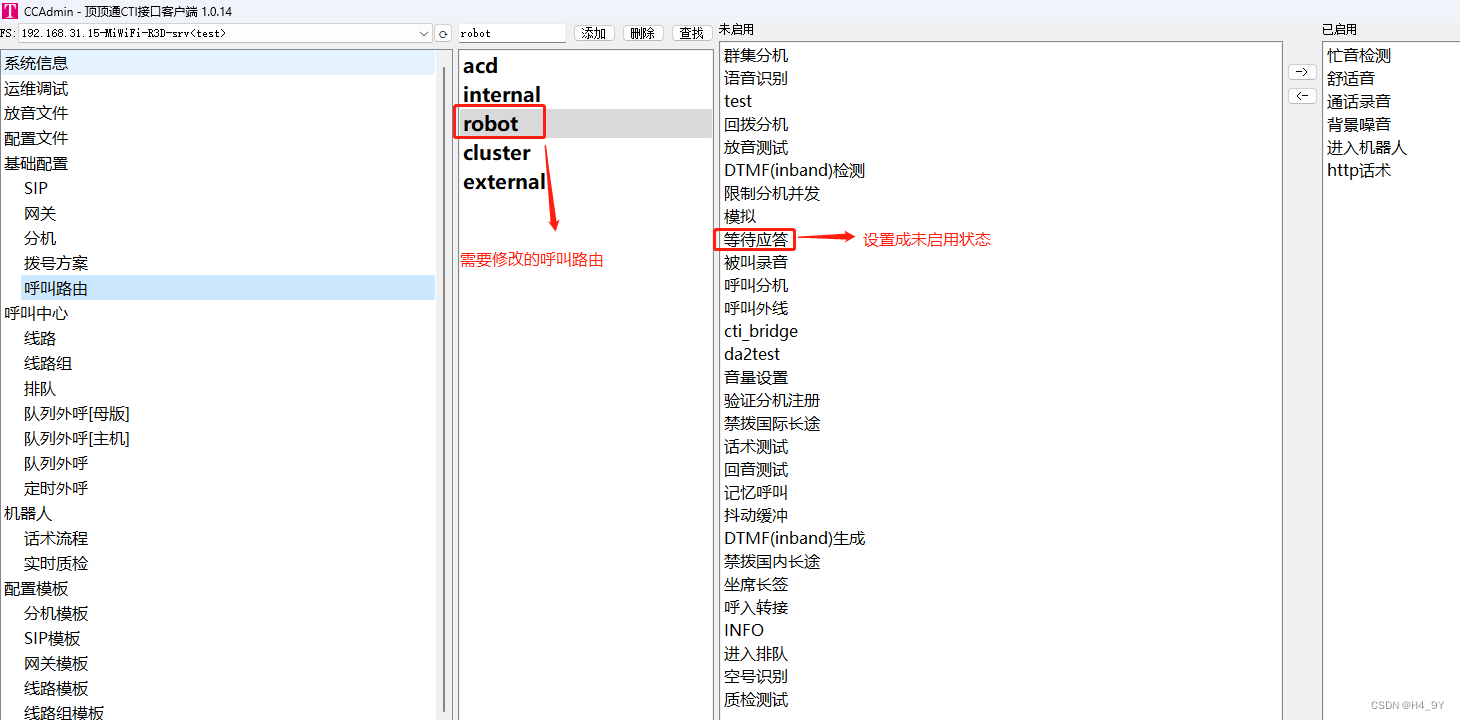1460x720 pixels.
Task: Open 定时外呼 tree item
Action: pyautogui.click(x=56, y=488)
